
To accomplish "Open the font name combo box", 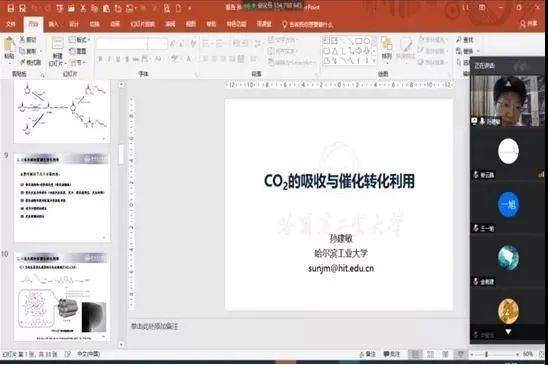I will tap(122, 44).
